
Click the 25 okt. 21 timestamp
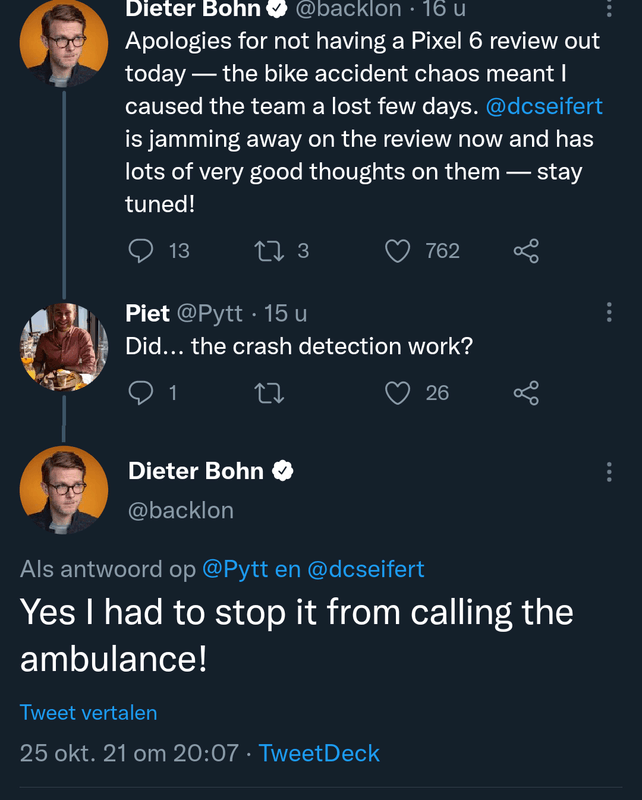129,753
